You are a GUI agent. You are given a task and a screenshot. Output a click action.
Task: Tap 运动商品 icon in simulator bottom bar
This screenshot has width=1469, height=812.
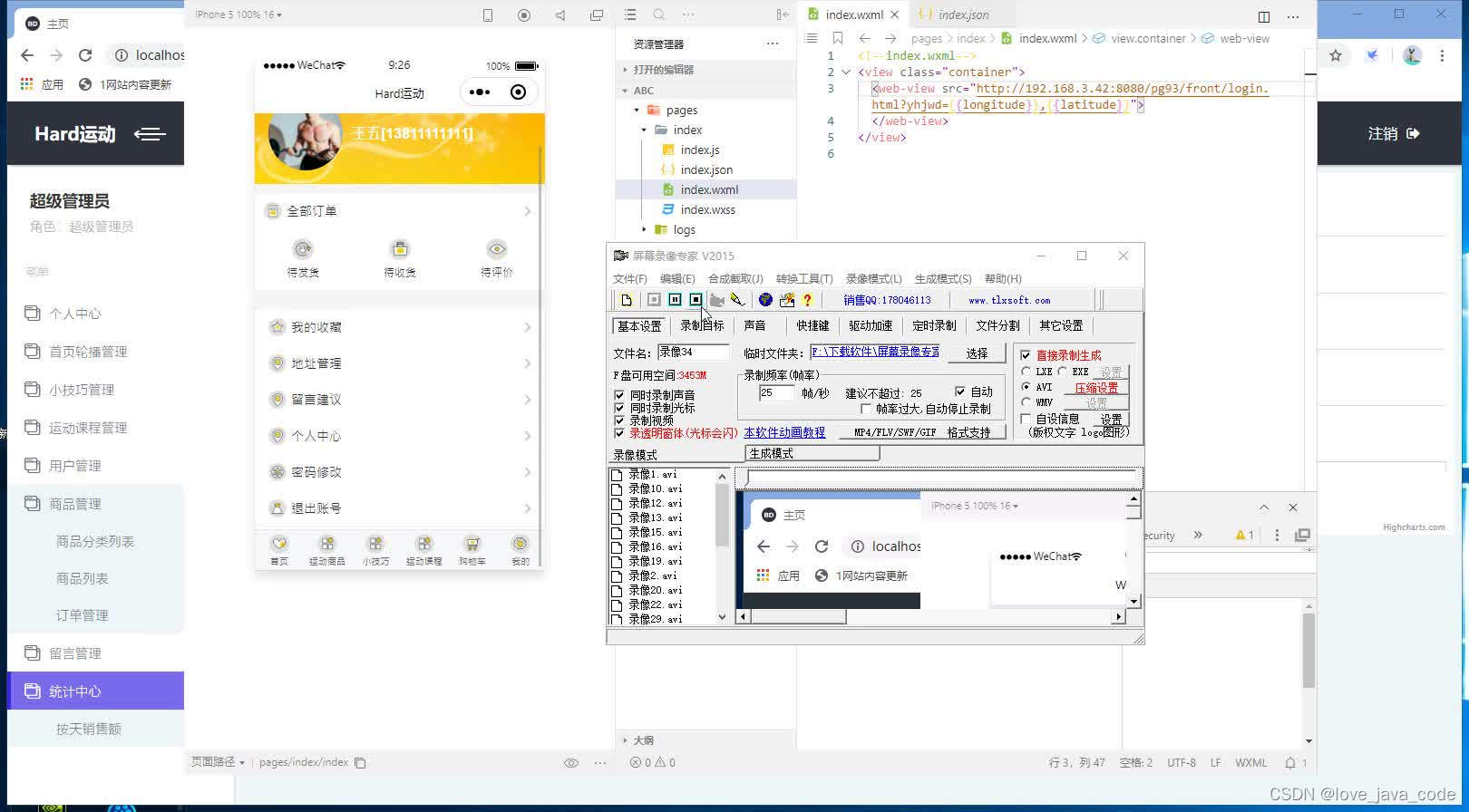[x=327, y=544]
